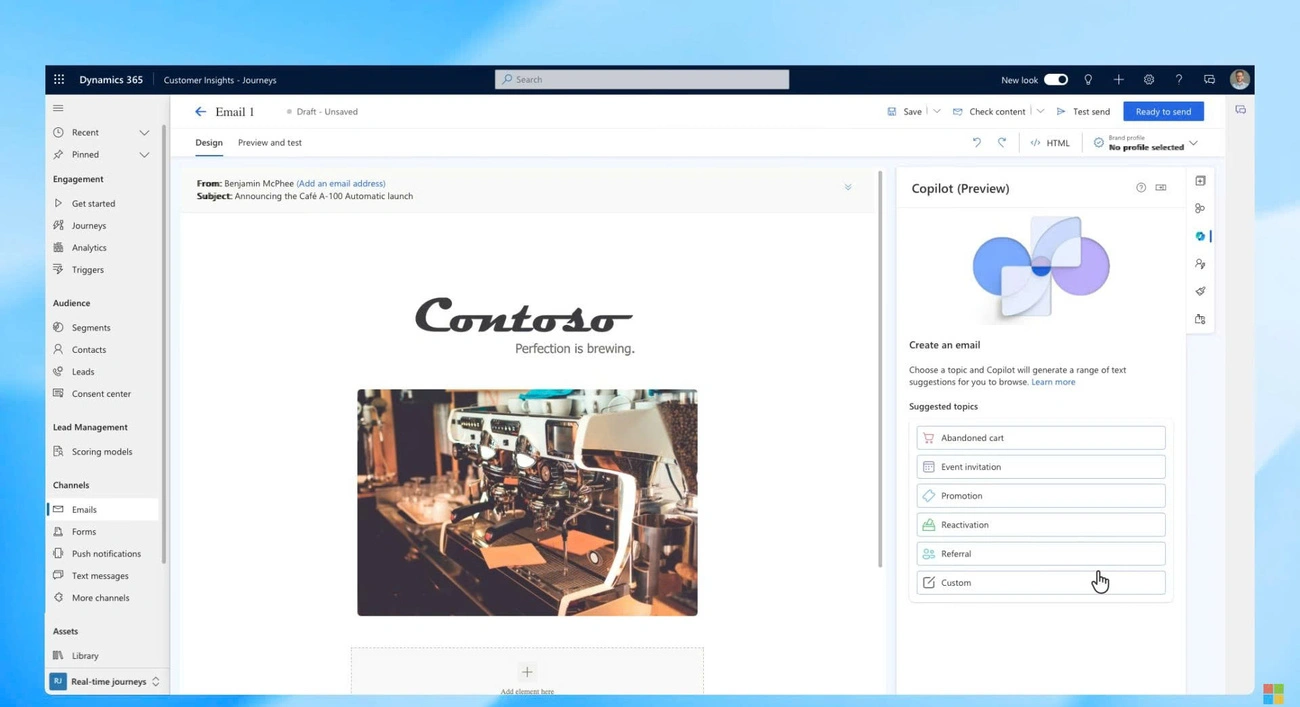Click in the Search field
This screenshot has width=1300, height=707.
(x=642, y=80)
